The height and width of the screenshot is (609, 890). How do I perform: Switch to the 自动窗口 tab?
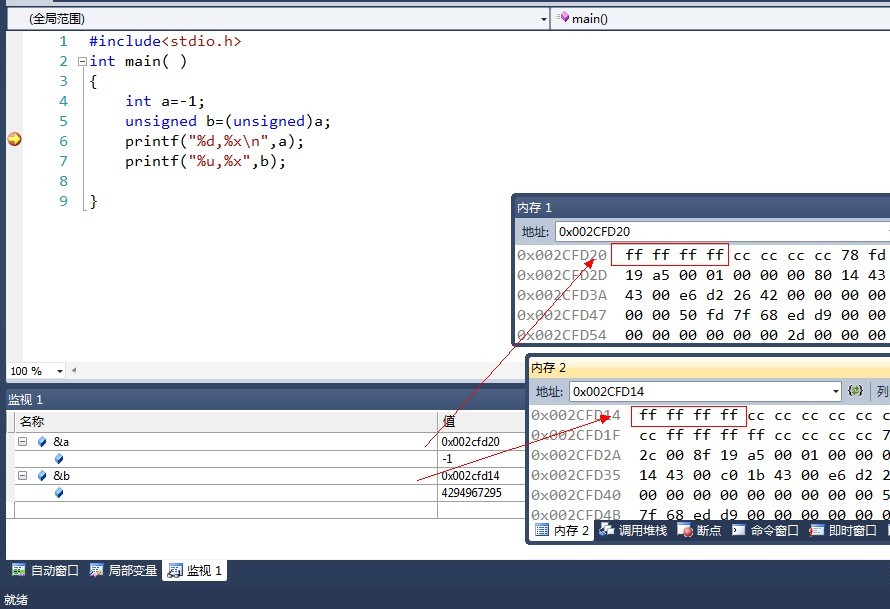click(x=45, y=570)
